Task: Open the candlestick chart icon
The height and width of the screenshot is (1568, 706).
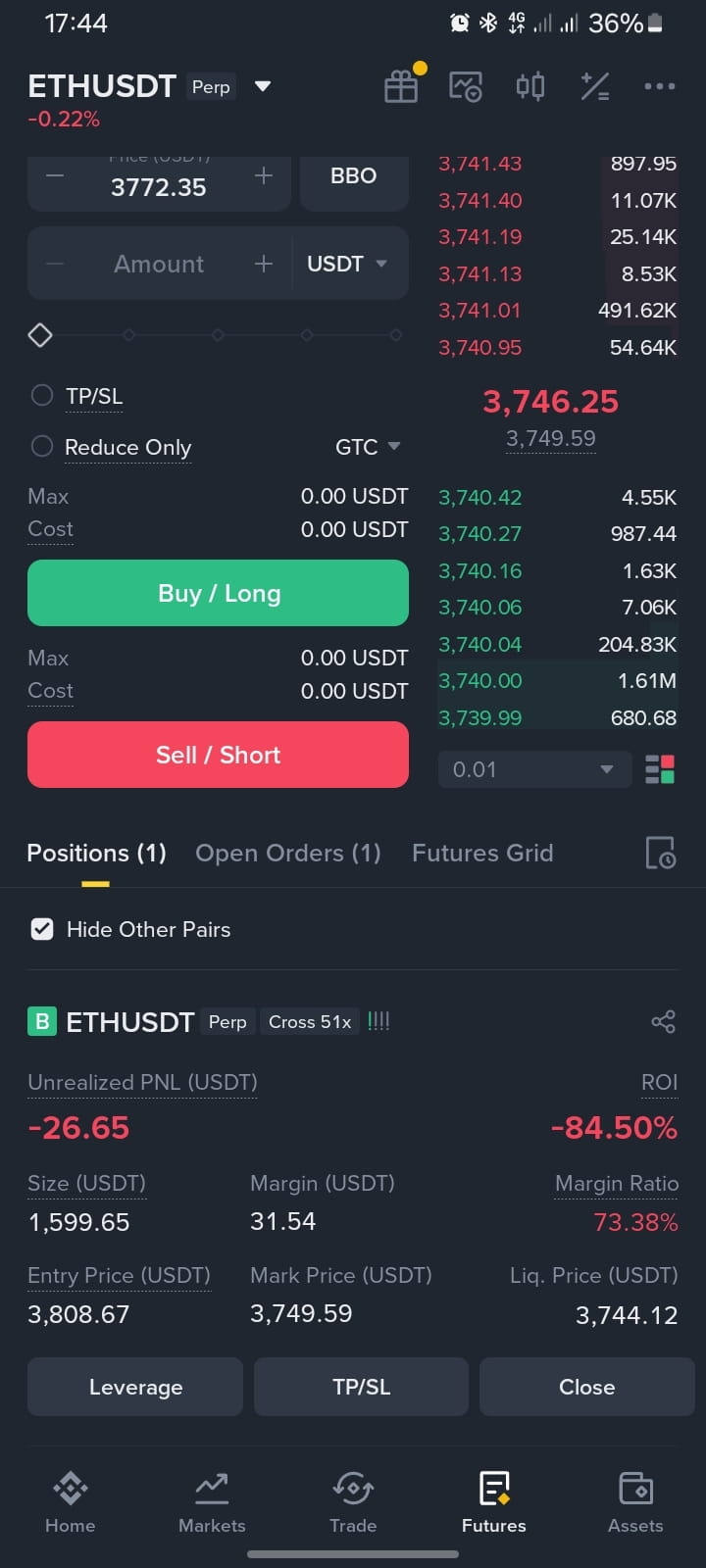Action: point(530,86)
